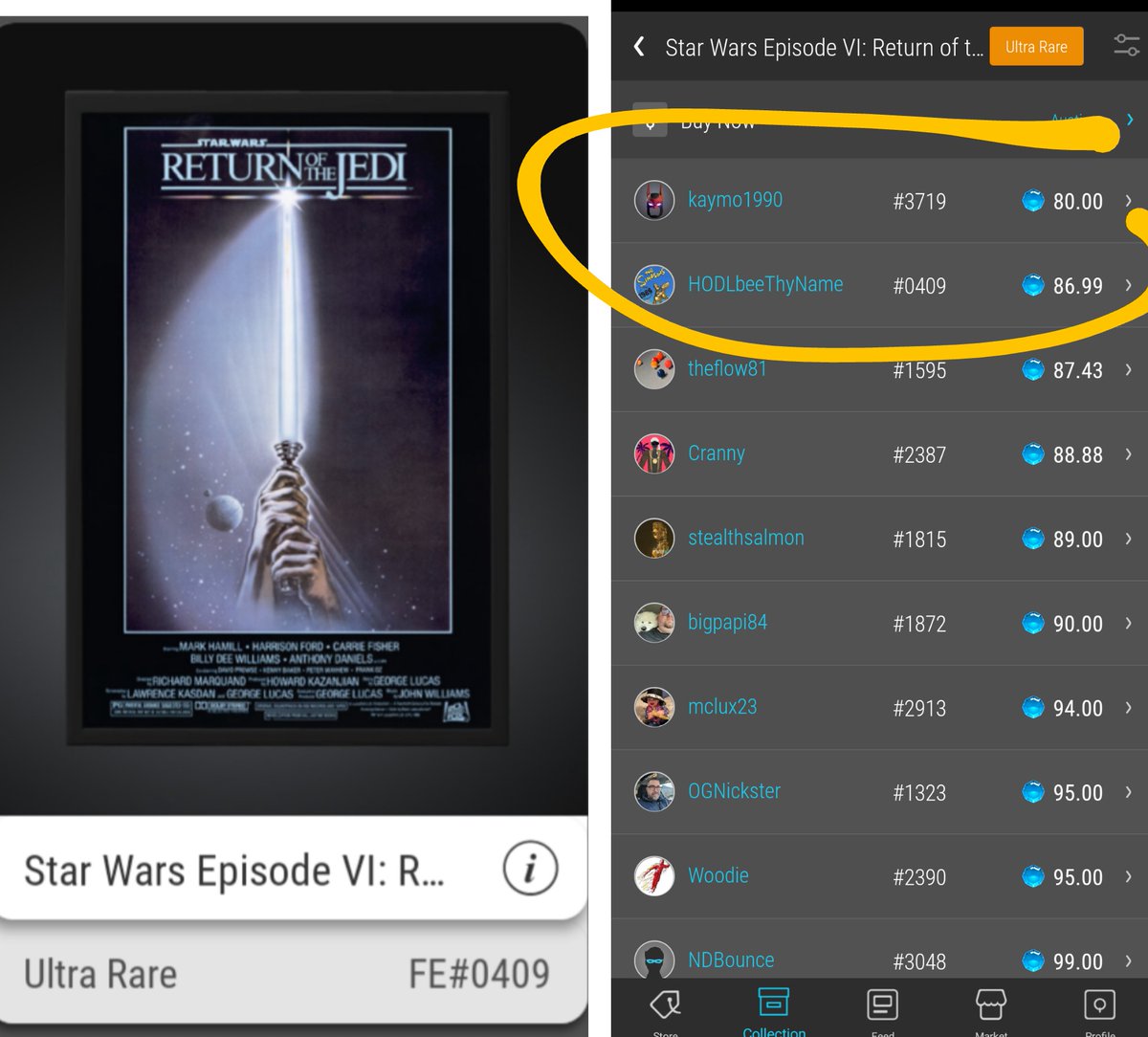Expand the 94.00 listing chevron

pos(1129,708)
